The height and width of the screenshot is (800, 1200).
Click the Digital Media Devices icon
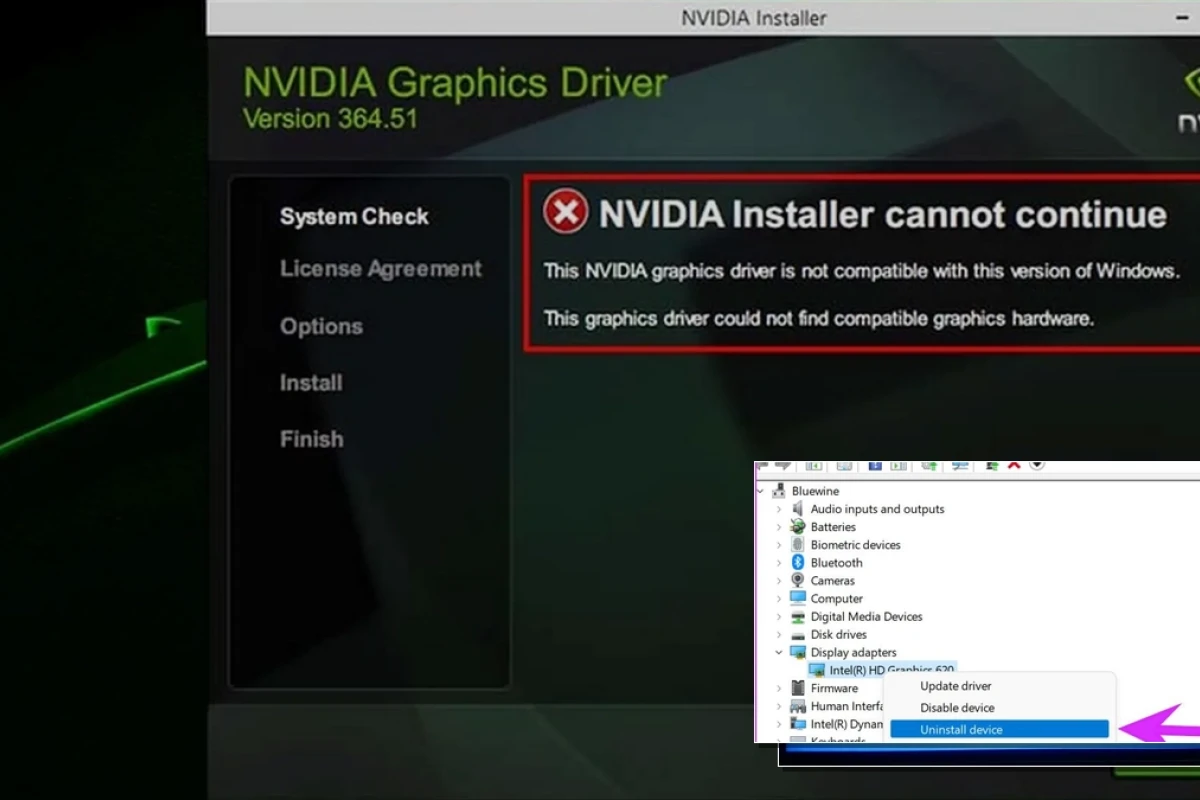coord(798,617)
